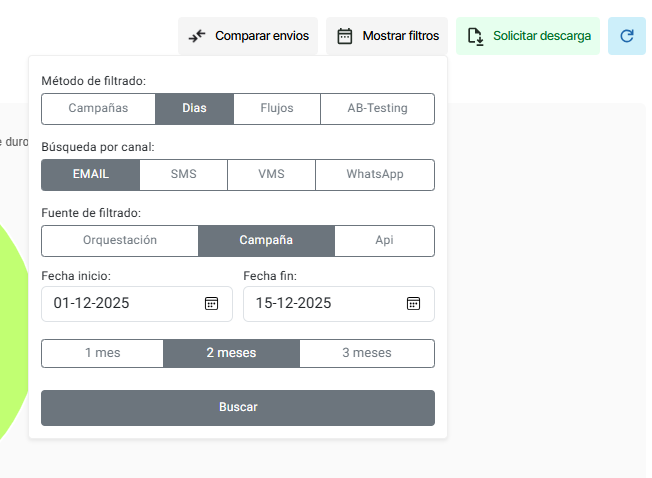This screenshot has height=478, width=652.
Task: Select Dias filtering method
Action: click(194, 108)
